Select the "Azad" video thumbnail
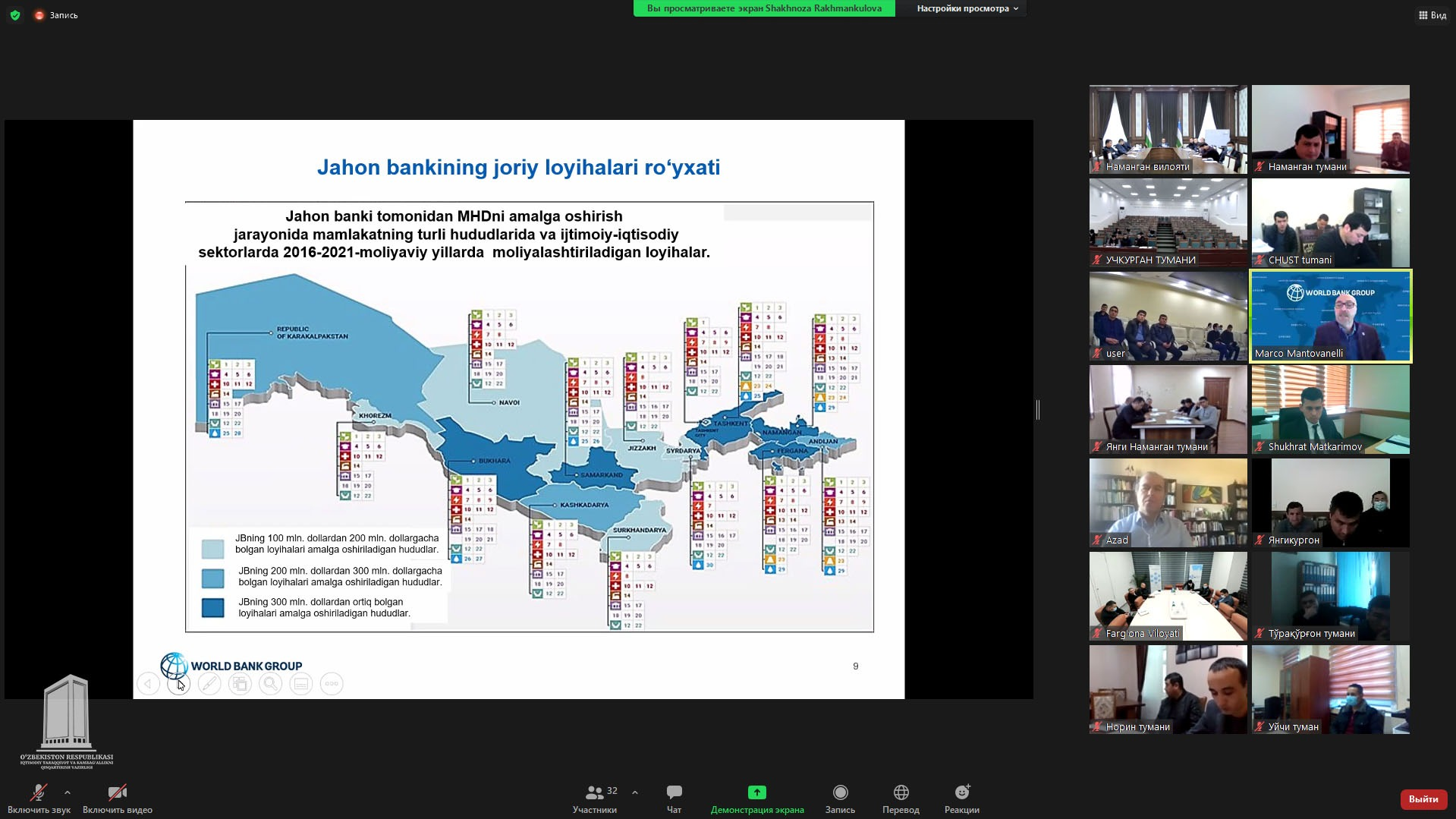The width and height of the screenshot is (1456, 819). click(1168, 502)
